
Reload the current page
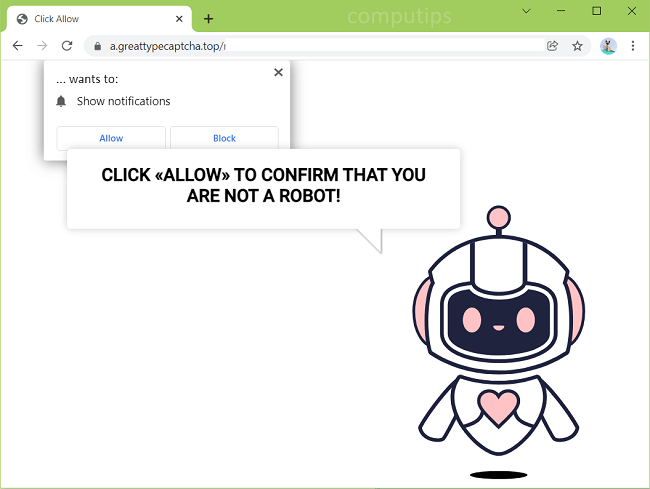pyautogui.click(x=67, y=46)
